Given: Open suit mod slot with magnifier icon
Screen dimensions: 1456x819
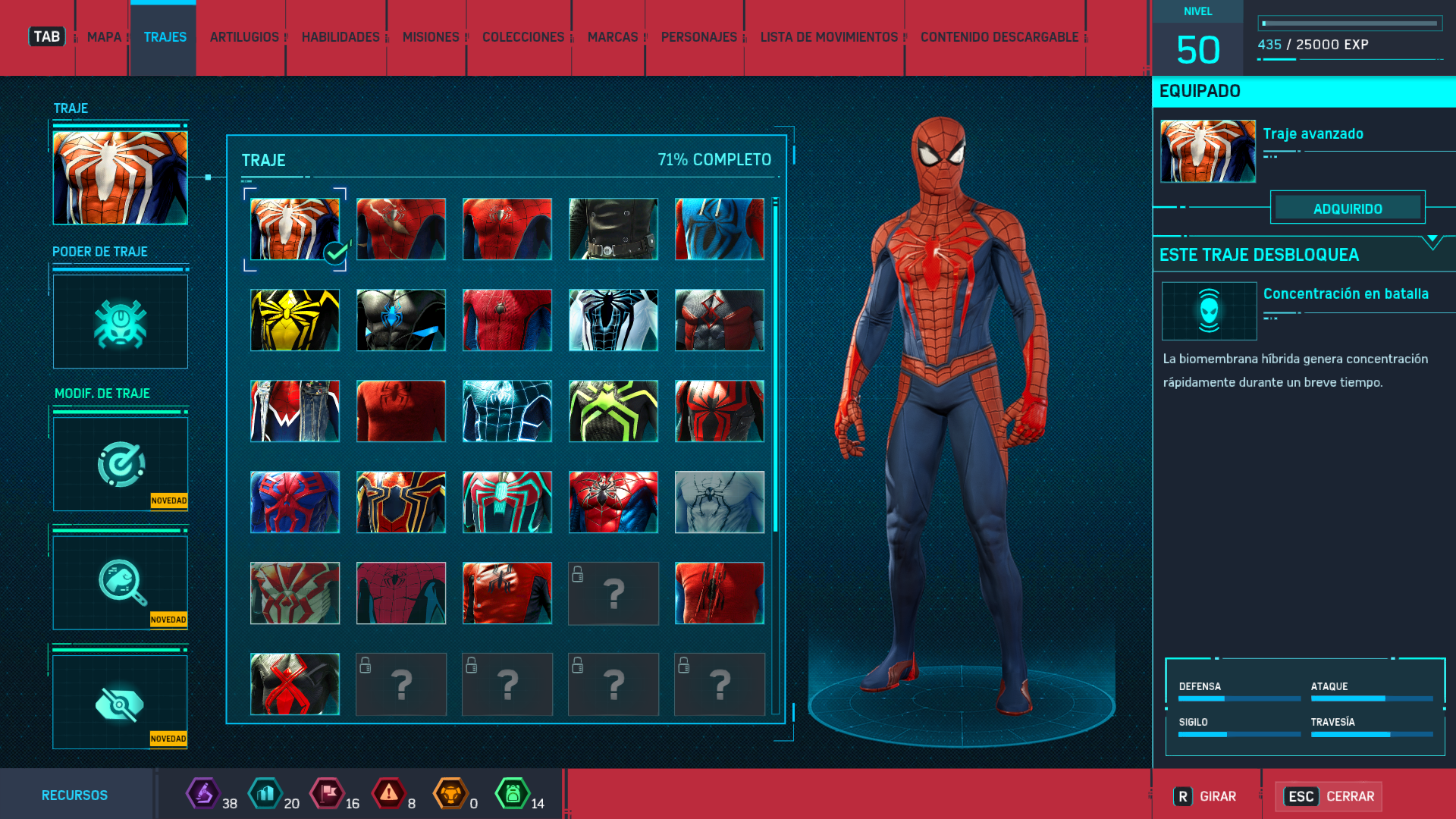Looking at the screenshot, I should [x=120, y=582].
